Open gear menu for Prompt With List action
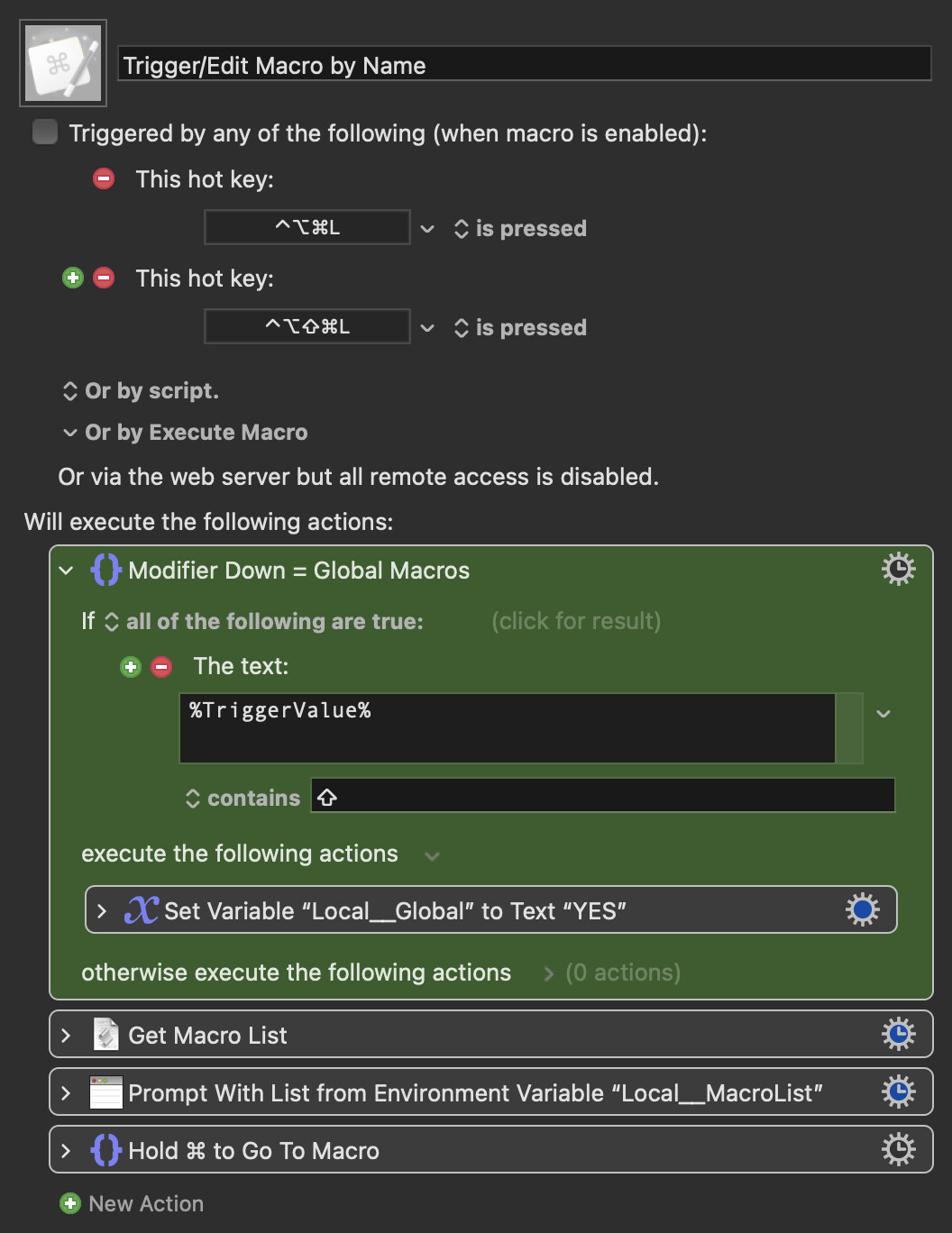Image resolution: width=952 pixels, height=1233 pixels. 898,1091
